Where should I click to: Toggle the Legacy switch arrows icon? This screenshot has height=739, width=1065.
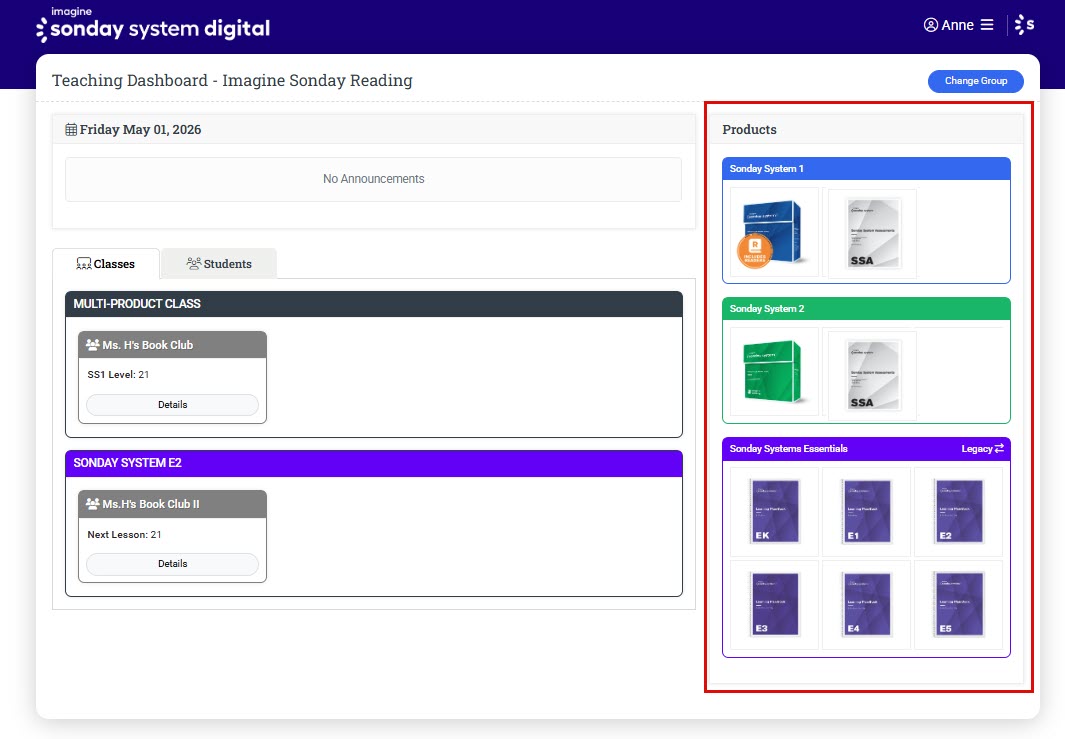(x=999, y=448)
